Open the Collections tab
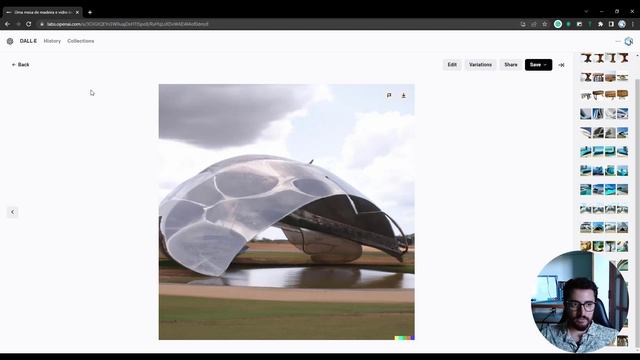This screenshot has height=360, width=640. click(x=81, y=41)
